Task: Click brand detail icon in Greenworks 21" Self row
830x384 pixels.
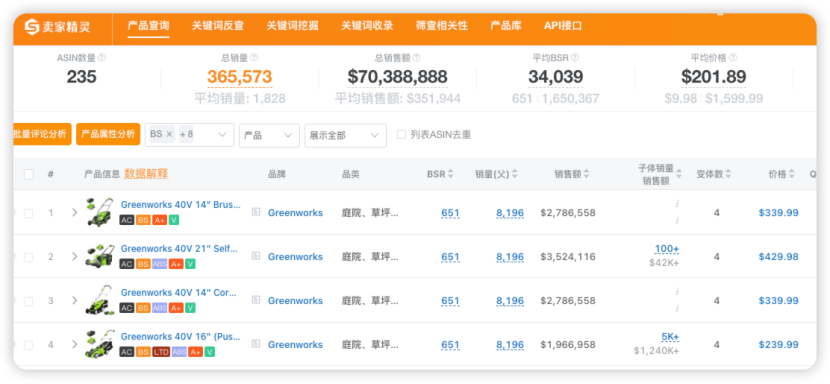Action: pyautogui.click(x=256, y=256)
